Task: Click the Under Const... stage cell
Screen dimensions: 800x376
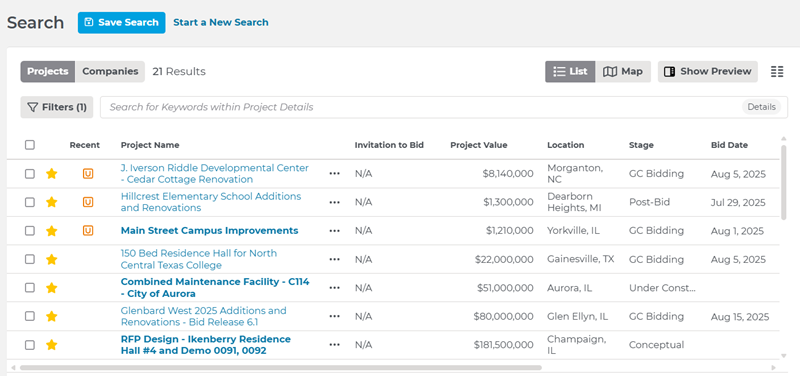Action: click(x=662, y=288)
